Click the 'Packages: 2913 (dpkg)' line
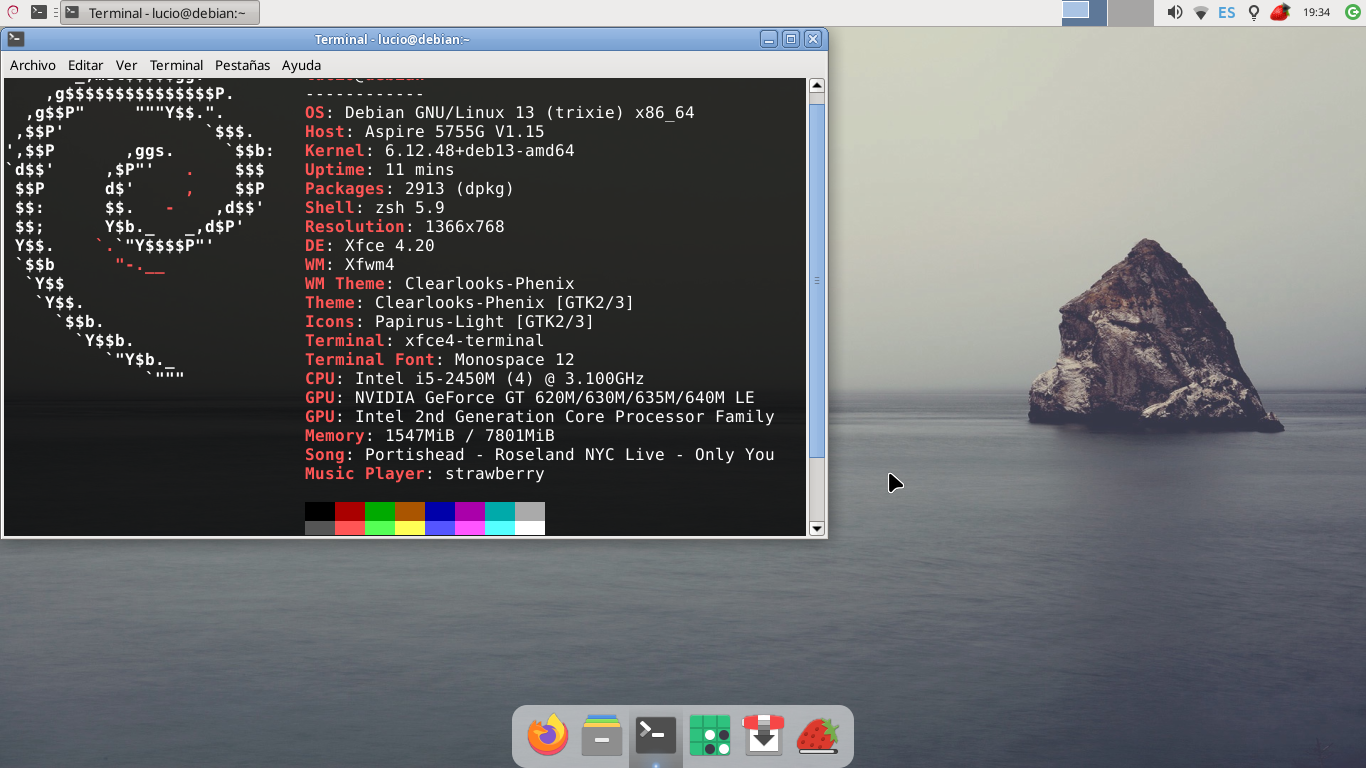This screenshot has width=1366, height=768. coord(410,189)
